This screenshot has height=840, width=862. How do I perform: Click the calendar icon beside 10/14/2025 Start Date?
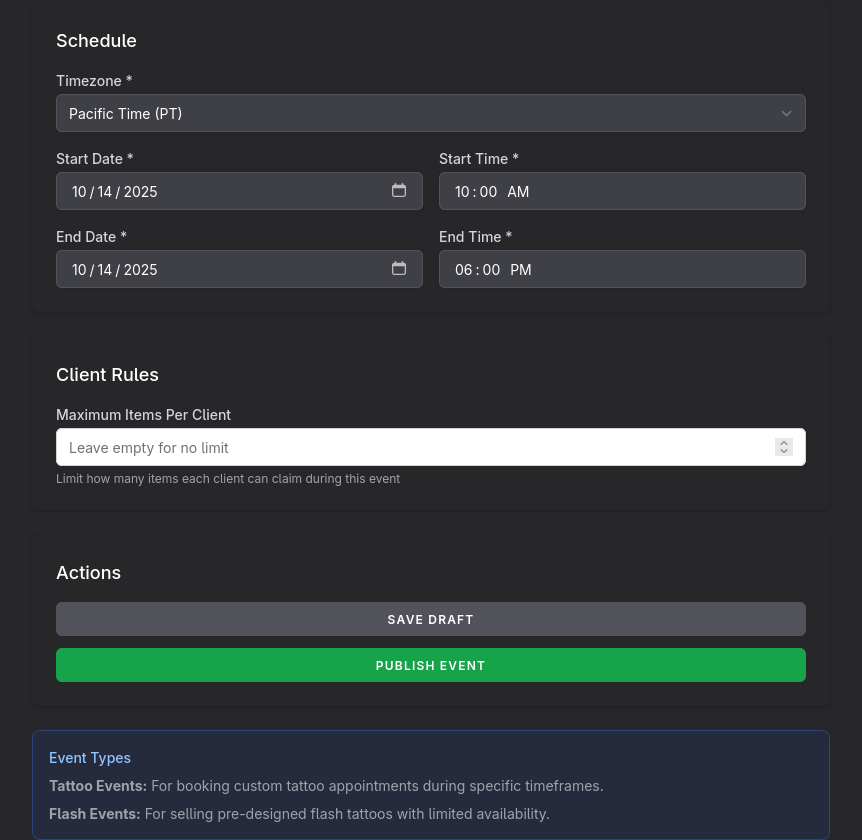pyautogui.click(x=399, y=190)
